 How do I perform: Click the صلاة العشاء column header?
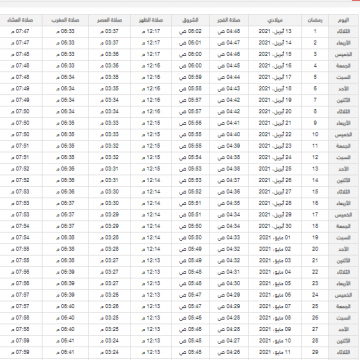(21, 20)
